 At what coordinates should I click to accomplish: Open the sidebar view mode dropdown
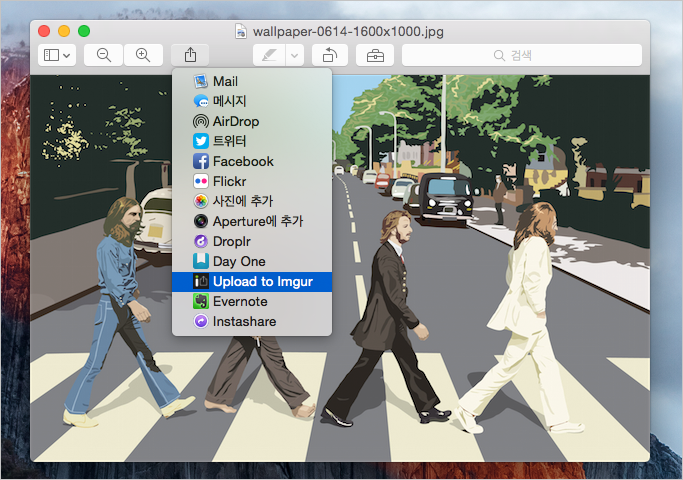pyautogui.click(x=57, y=55)
